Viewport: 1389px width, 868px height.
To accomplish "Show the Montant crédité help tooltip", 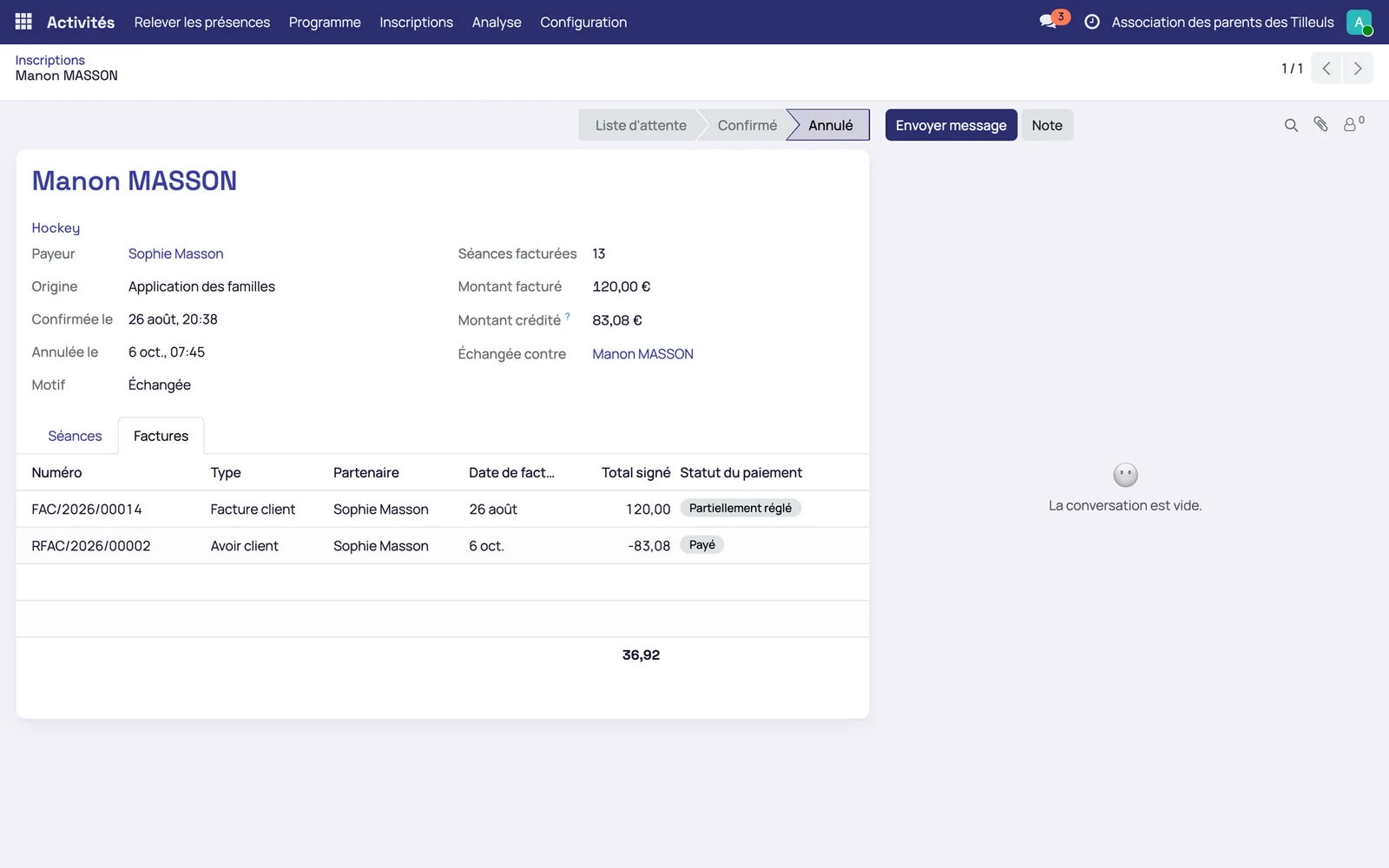I will coord(568,317).
